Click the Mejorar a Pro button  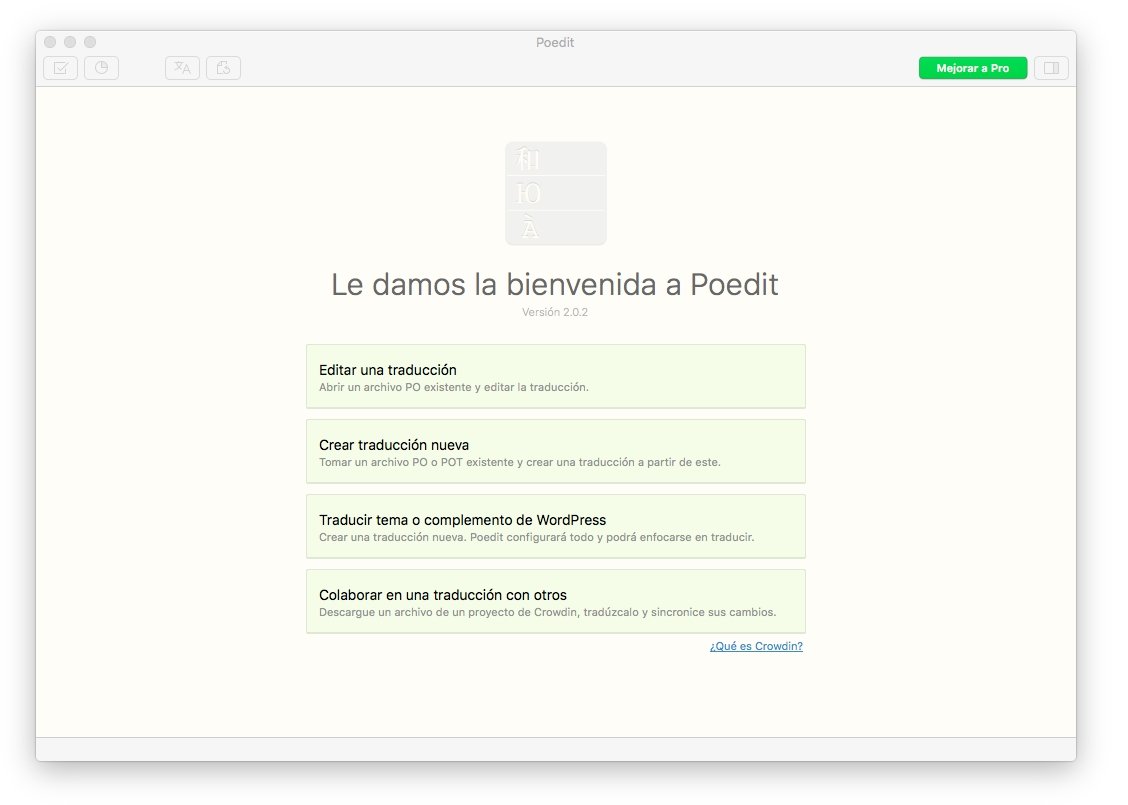[973, 68]
